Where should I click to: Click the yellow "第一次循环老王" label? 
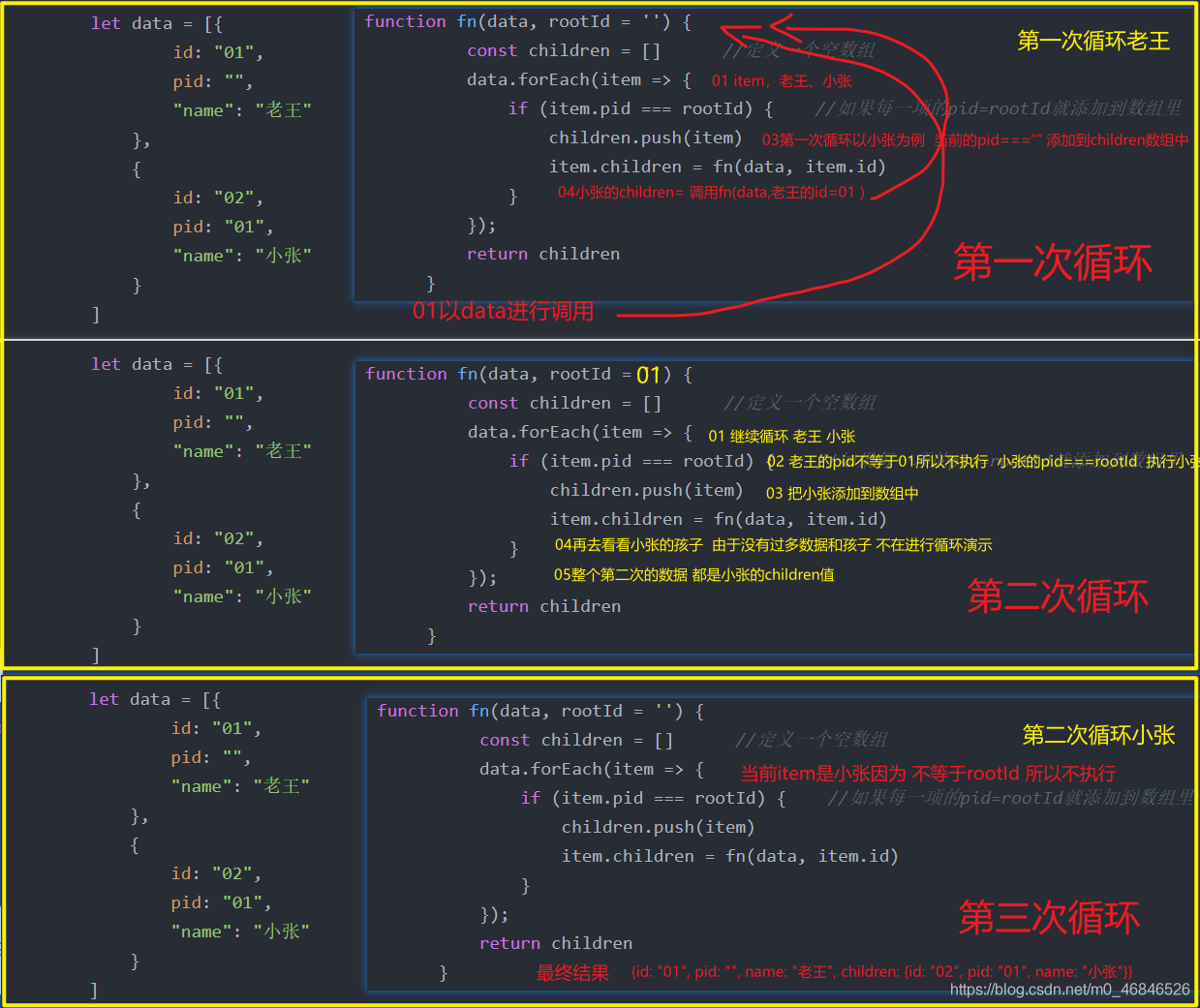coord(1093,41)
